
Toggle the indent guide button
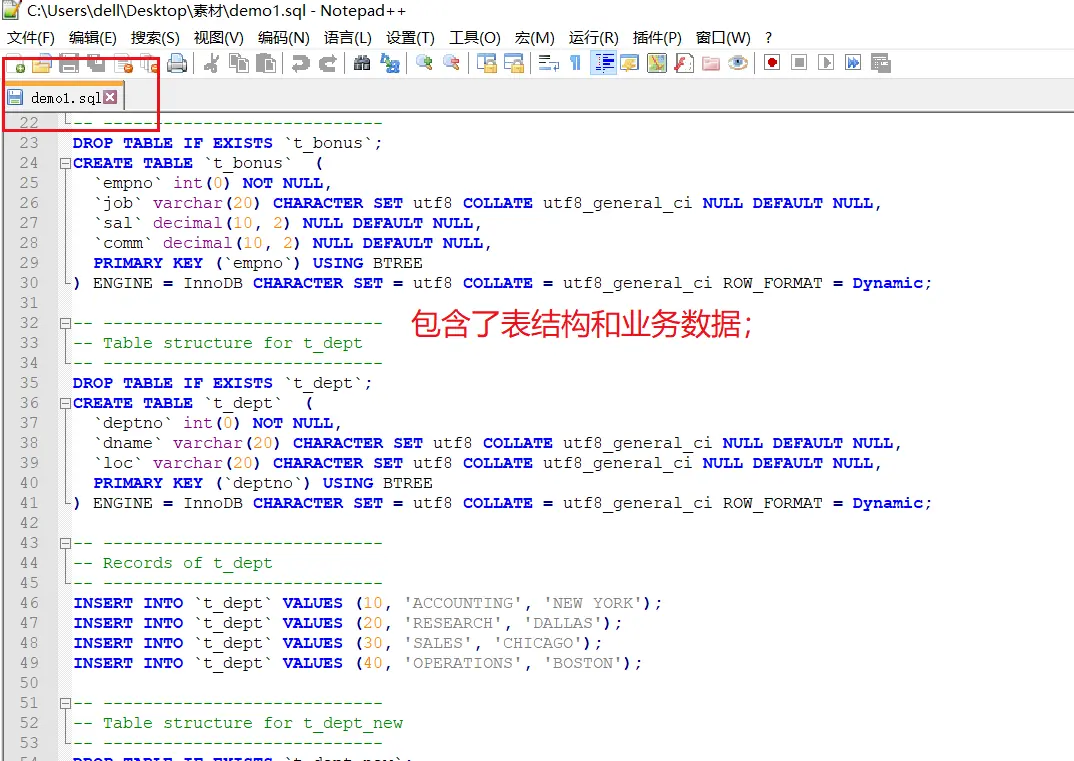click(603, 64)
